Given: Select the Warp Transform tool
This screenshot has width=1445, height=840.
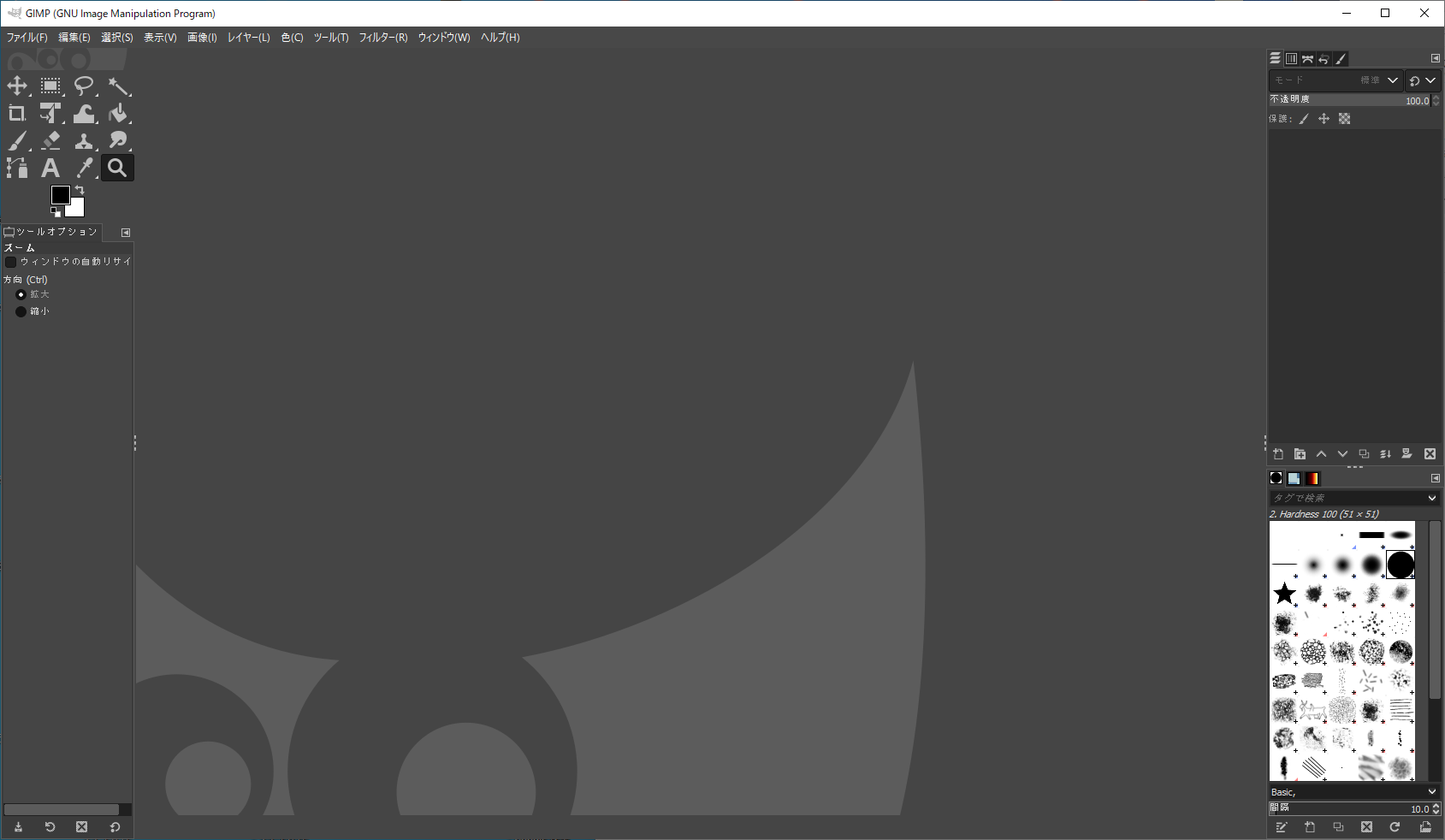Looking at the screenshot, I should (84, 113).
